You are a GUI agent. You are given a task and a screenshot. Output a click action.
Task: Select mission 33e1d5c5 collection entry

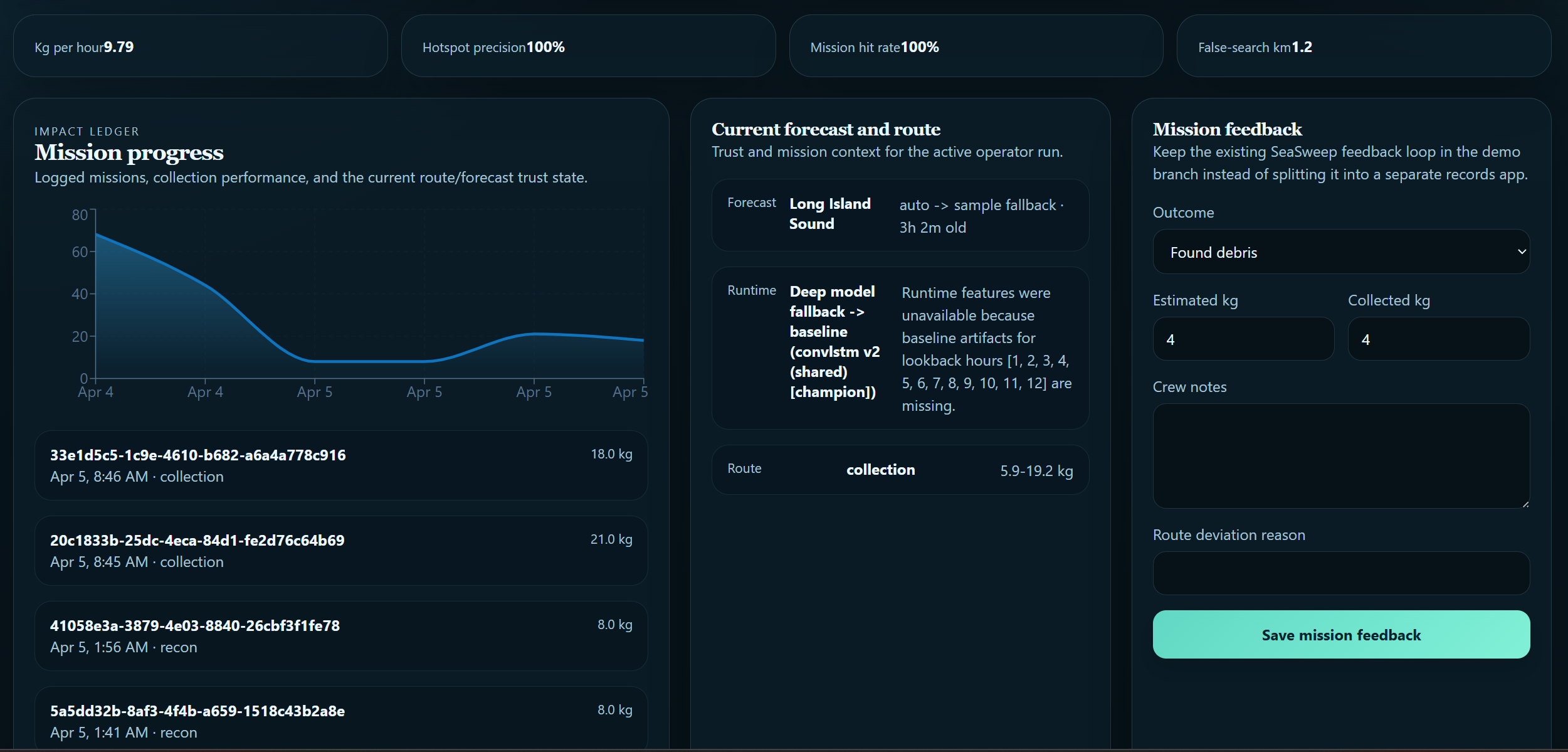click(x=340, y=465)
